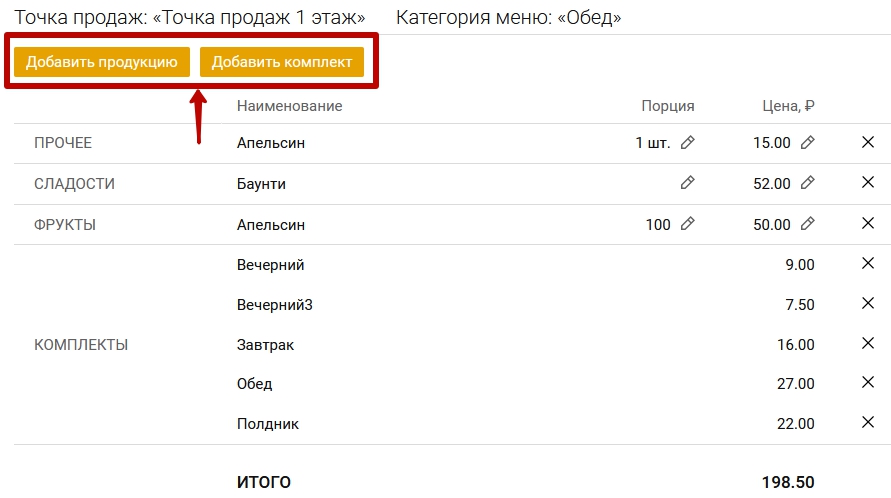Click the 16.00 price of Завтрак
The width and height of the screenshot is (891, 498).
(x=796, y=345)
